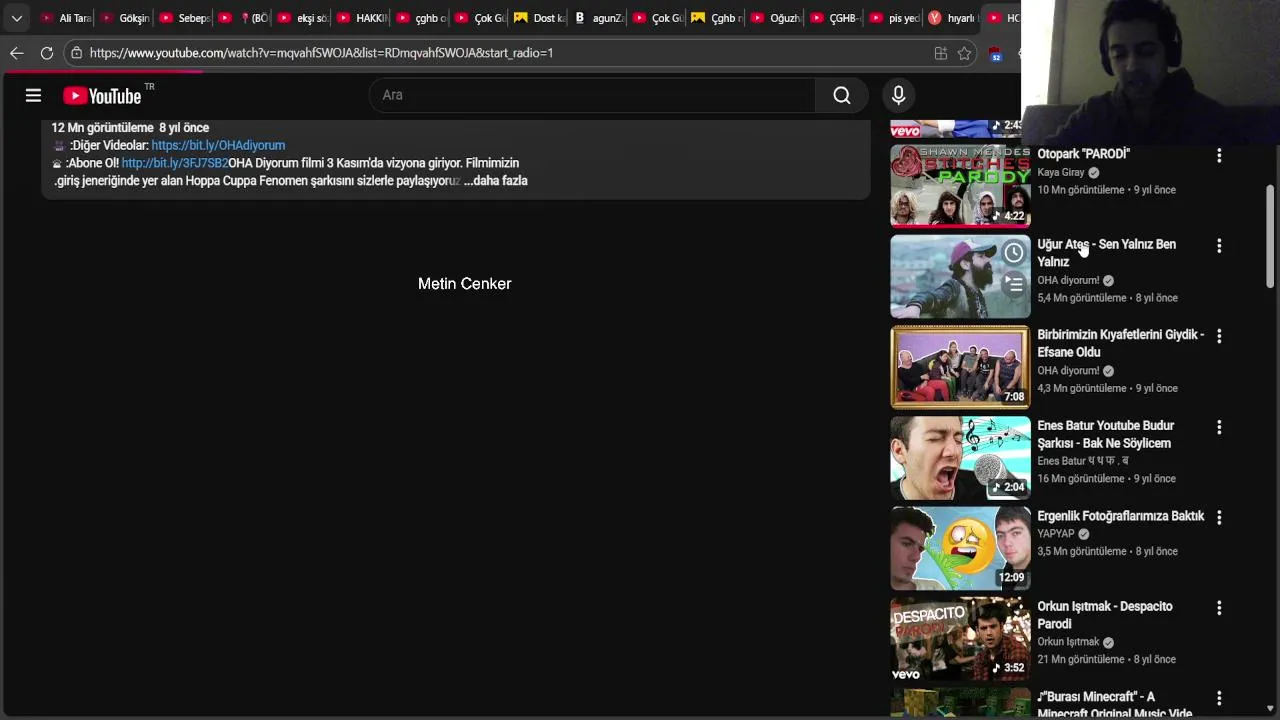The image size is (1280, 720).
Task: Click the red extension icon with 52 badge
Action: [995, 54]
